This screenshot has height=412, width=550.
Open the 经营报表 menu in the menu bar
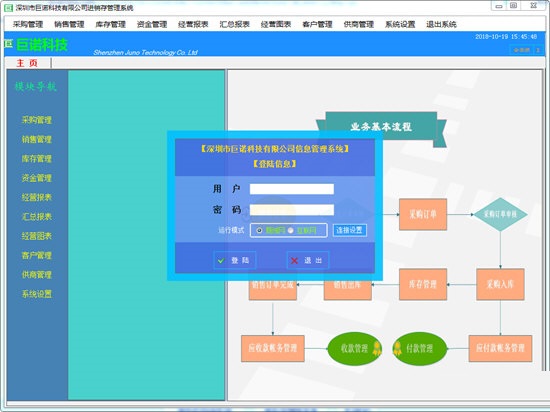pyautogui.click(x=193, y=24)
